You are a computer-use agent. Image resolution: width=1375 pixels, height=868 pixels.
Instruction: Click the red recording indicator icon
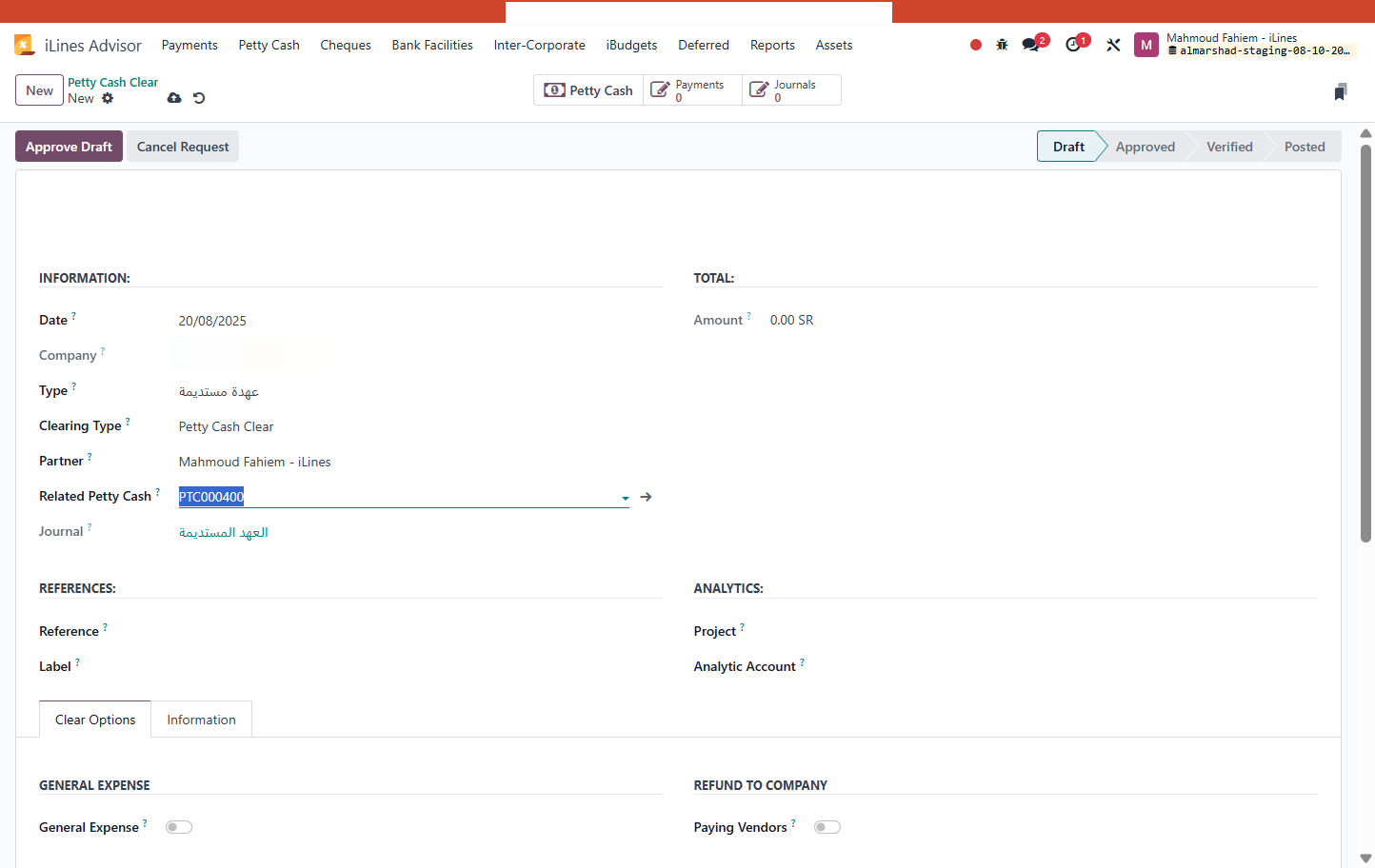[976, 45]
